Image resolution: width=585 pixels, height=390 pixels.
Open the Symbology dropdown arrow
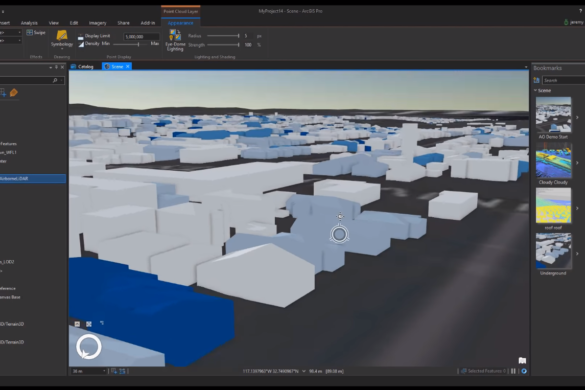(x=62, y=49)
